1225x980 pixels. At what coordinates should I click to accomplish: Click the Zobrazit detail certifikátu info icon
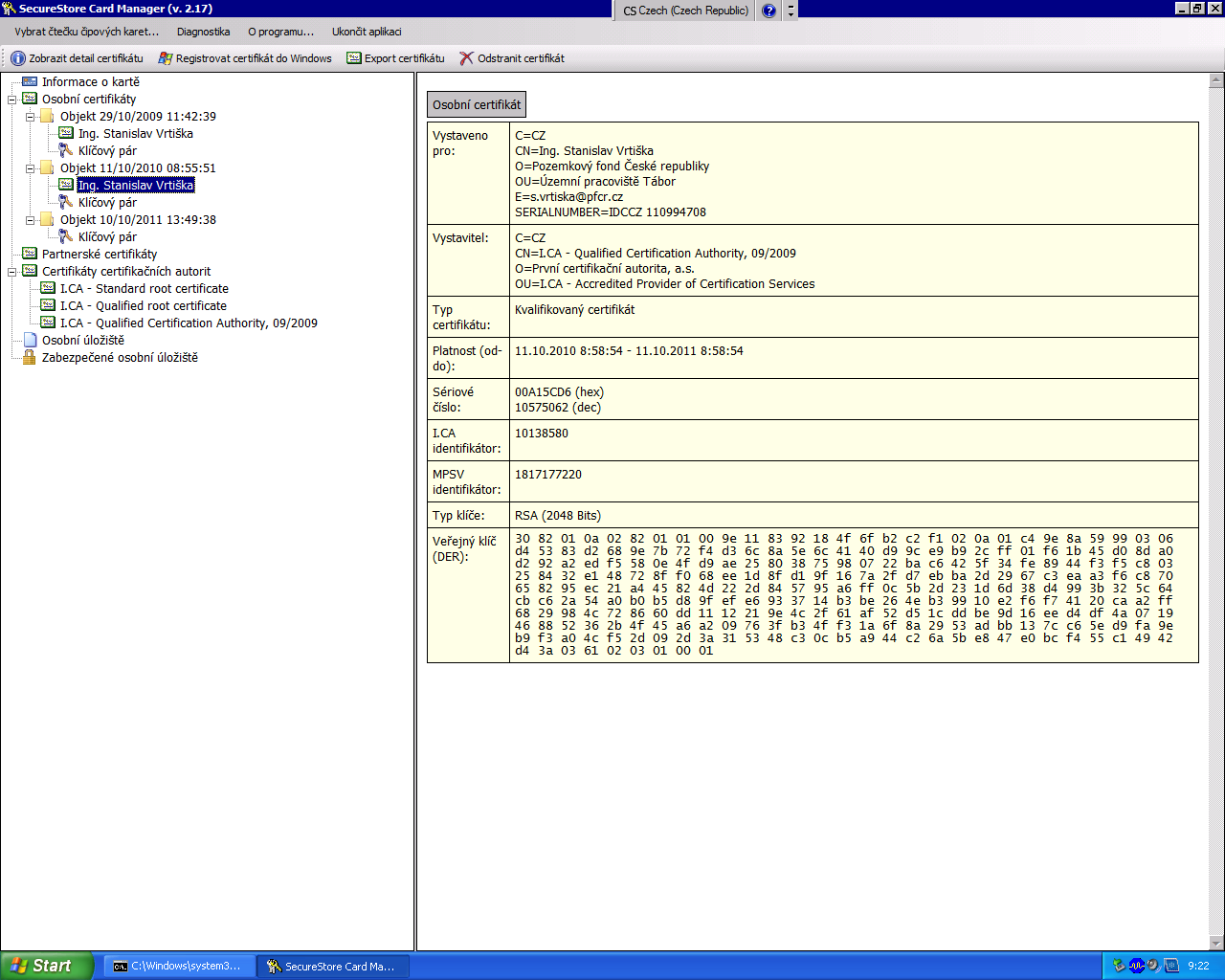[17, 58]
